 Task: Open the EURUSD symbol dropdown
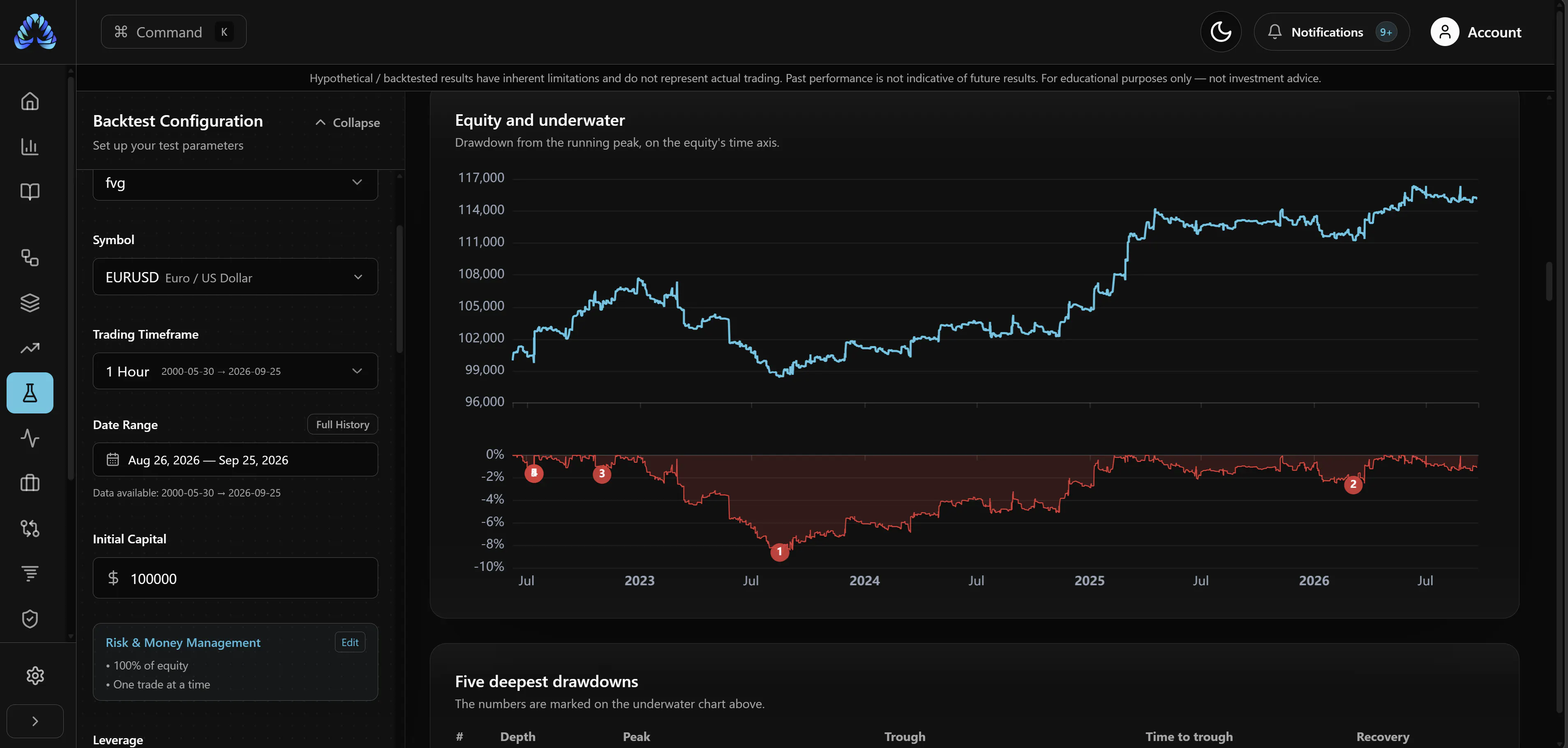(235, 277)
